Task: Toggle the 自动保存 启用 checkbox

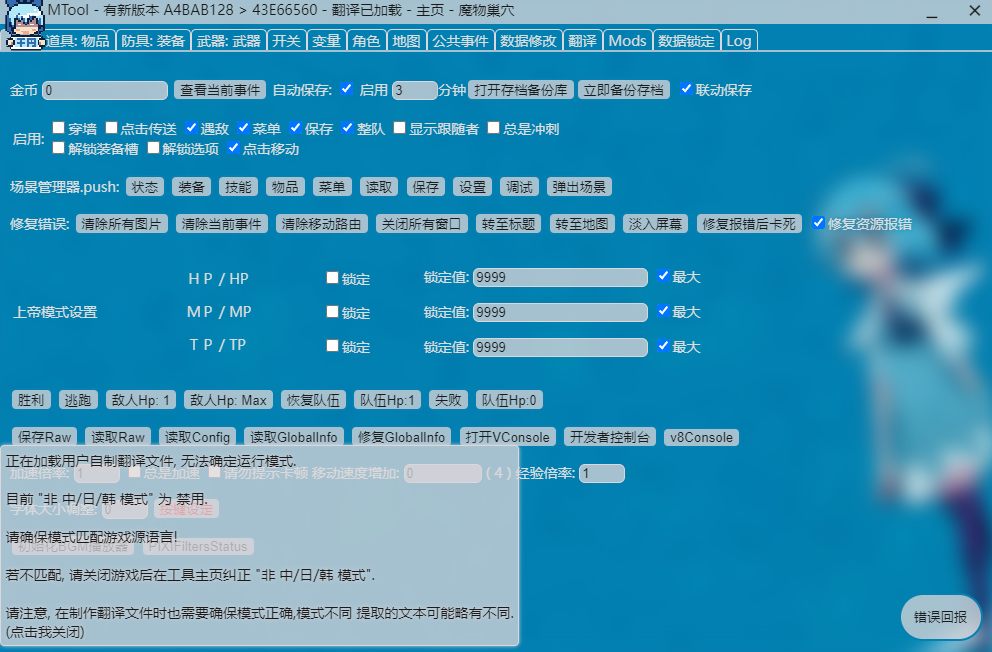Action: pyautogui.click(x=346, y=89)
